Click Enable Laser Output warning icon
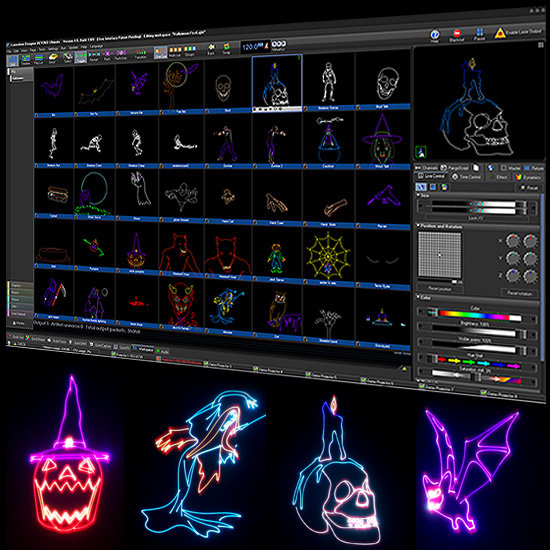This screenshot has width=550, height=550. click(500, 33)
